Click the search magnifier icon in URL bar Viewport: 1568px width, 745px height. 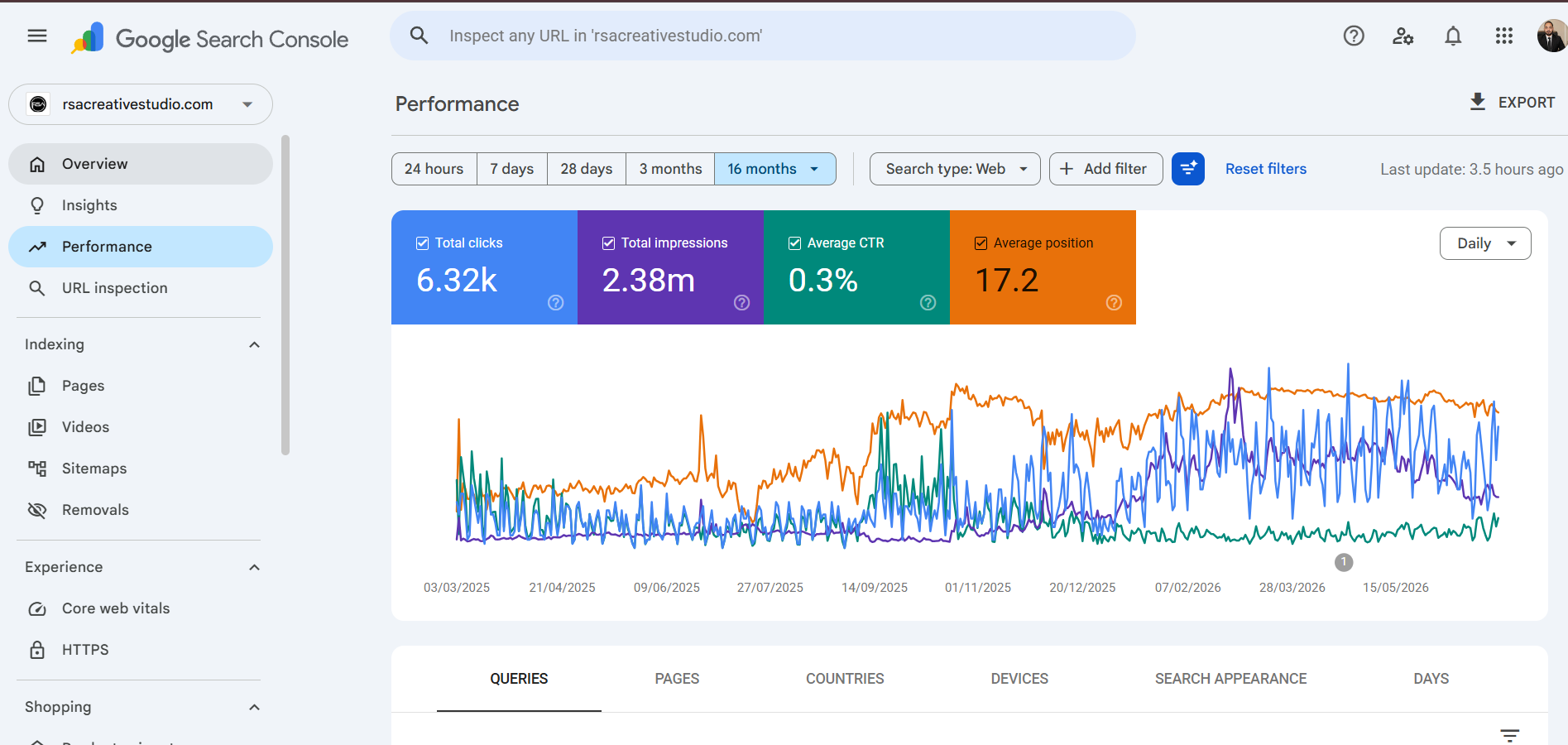click(420, 36)
